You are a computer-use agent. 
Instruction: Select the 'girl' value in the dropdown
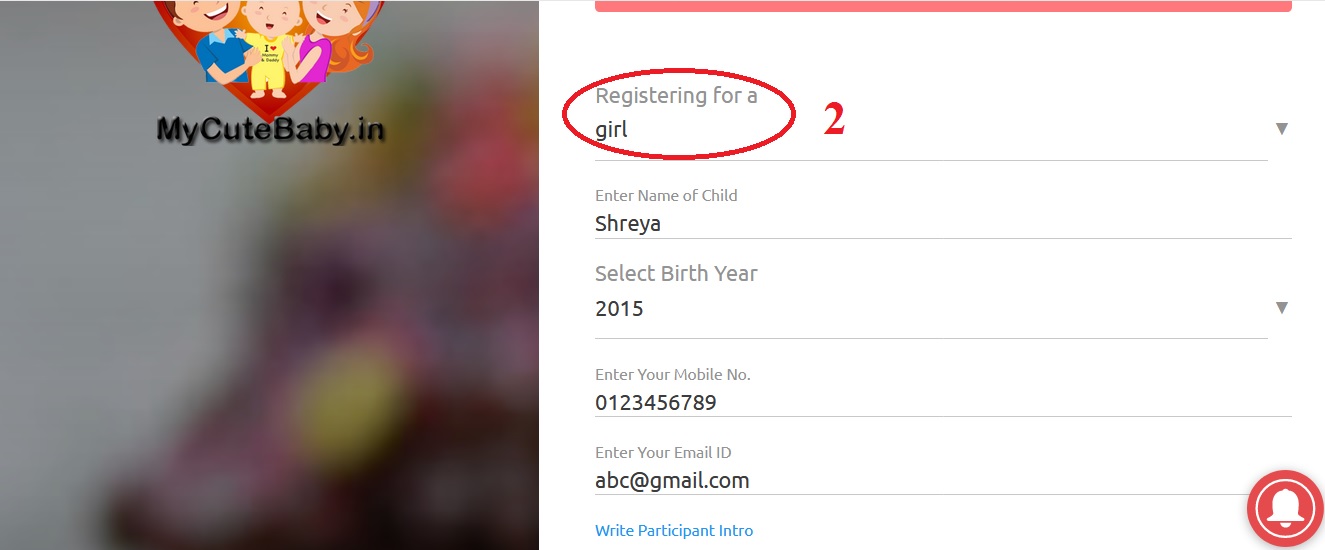pos(612,130)
